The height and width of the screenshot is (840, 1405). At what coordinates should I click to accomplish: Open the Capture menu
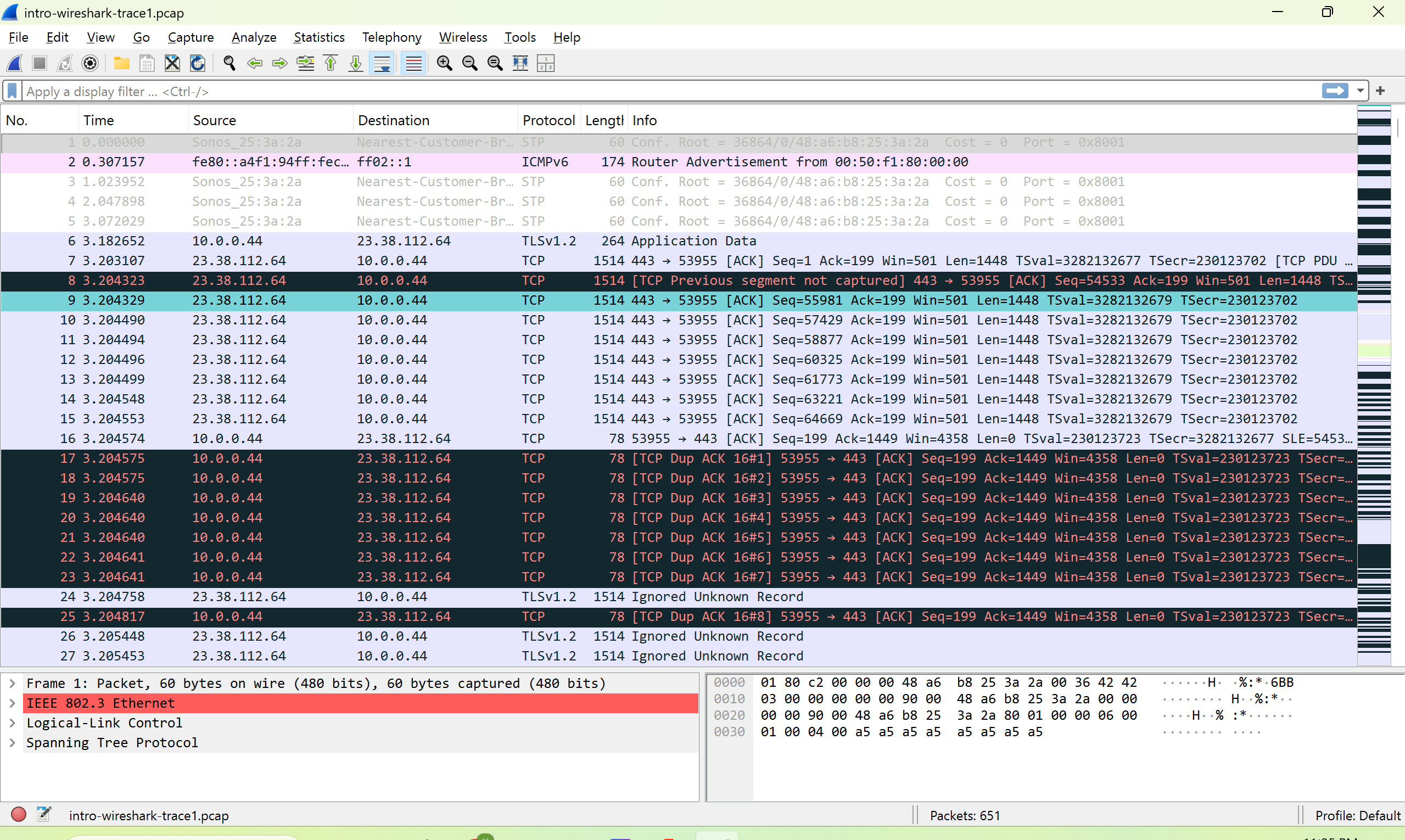[x=191, y=37]
